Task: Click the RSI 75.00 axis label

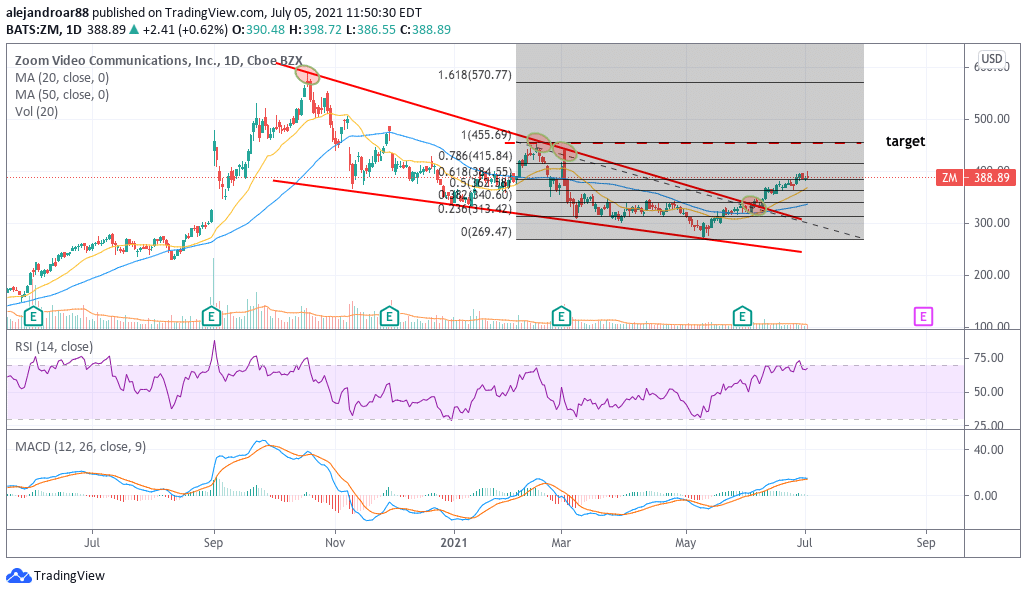Action: (988, 358)
